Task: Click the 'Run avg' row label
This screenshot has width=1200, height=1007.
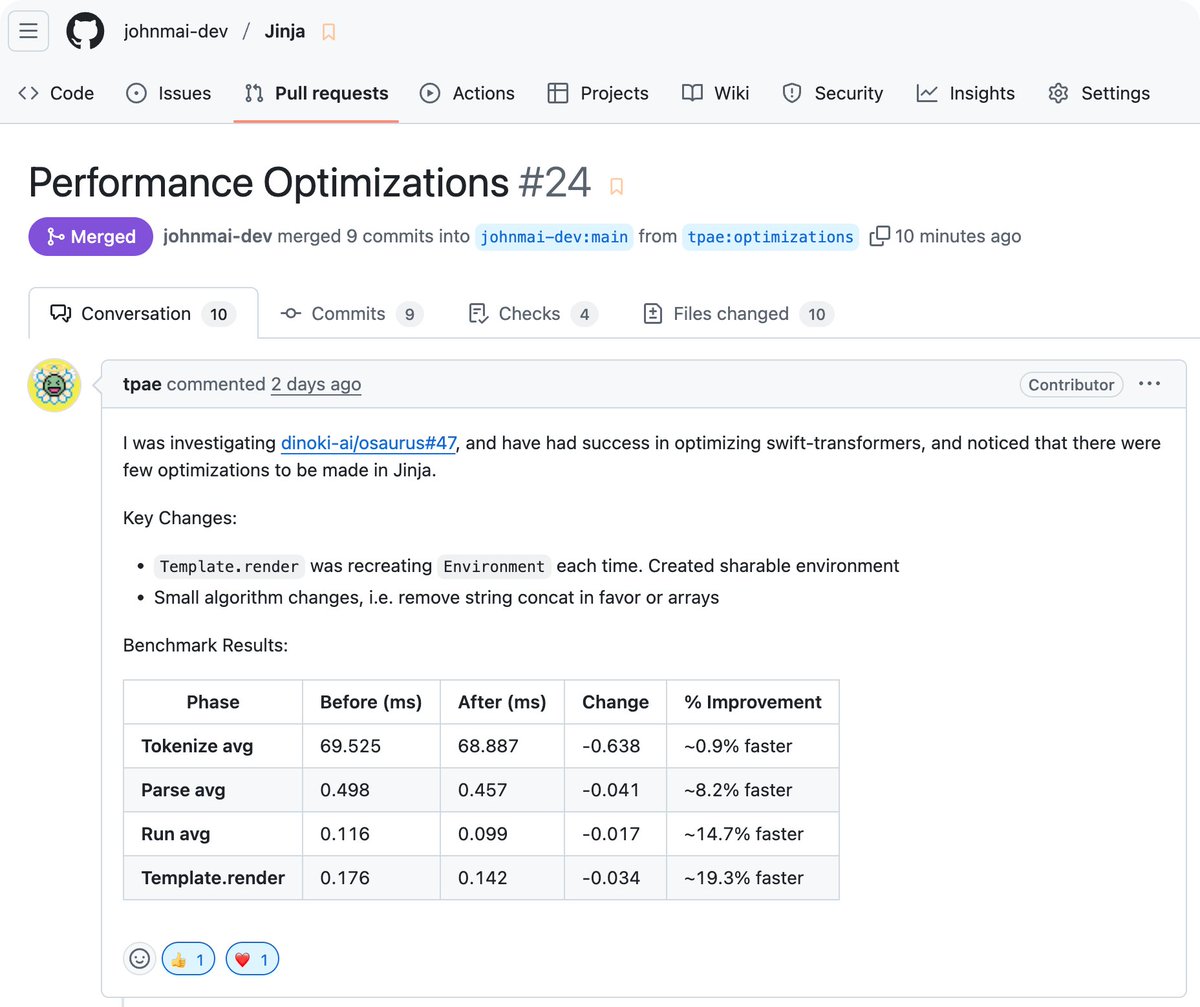Action: 176,834
